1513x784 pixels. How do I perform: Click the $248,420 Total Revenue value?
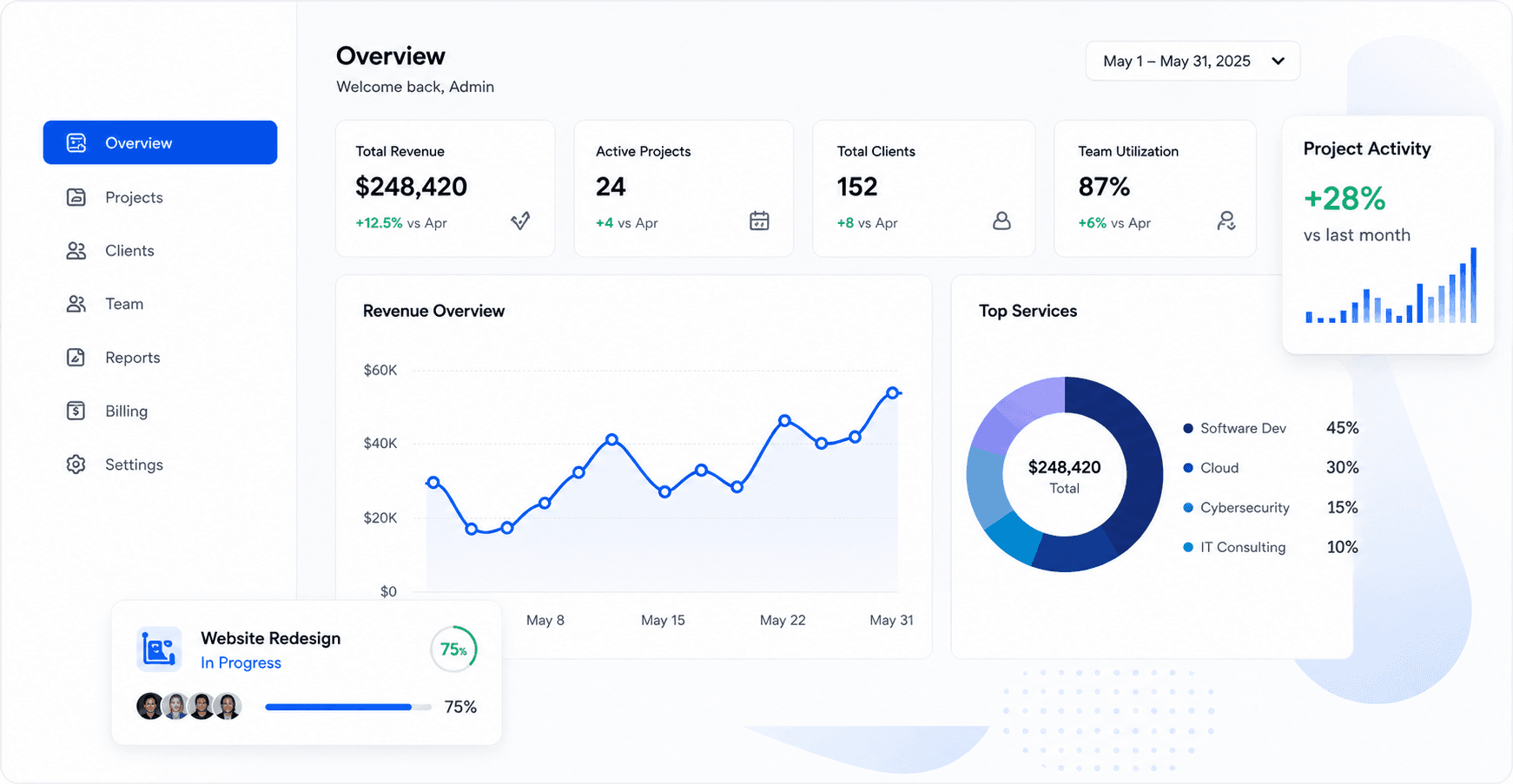[411, 187]
